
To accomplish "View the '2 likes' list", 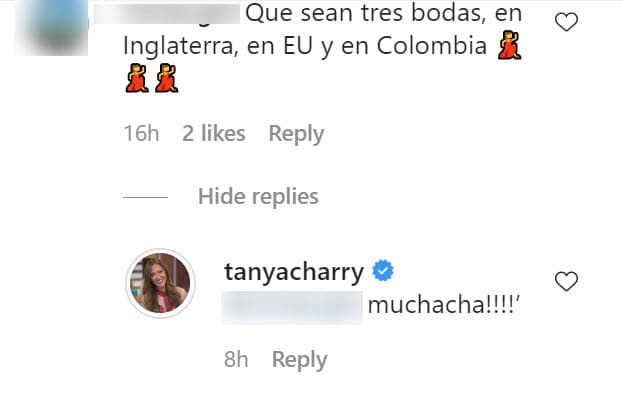I will [x=213, y=133].
